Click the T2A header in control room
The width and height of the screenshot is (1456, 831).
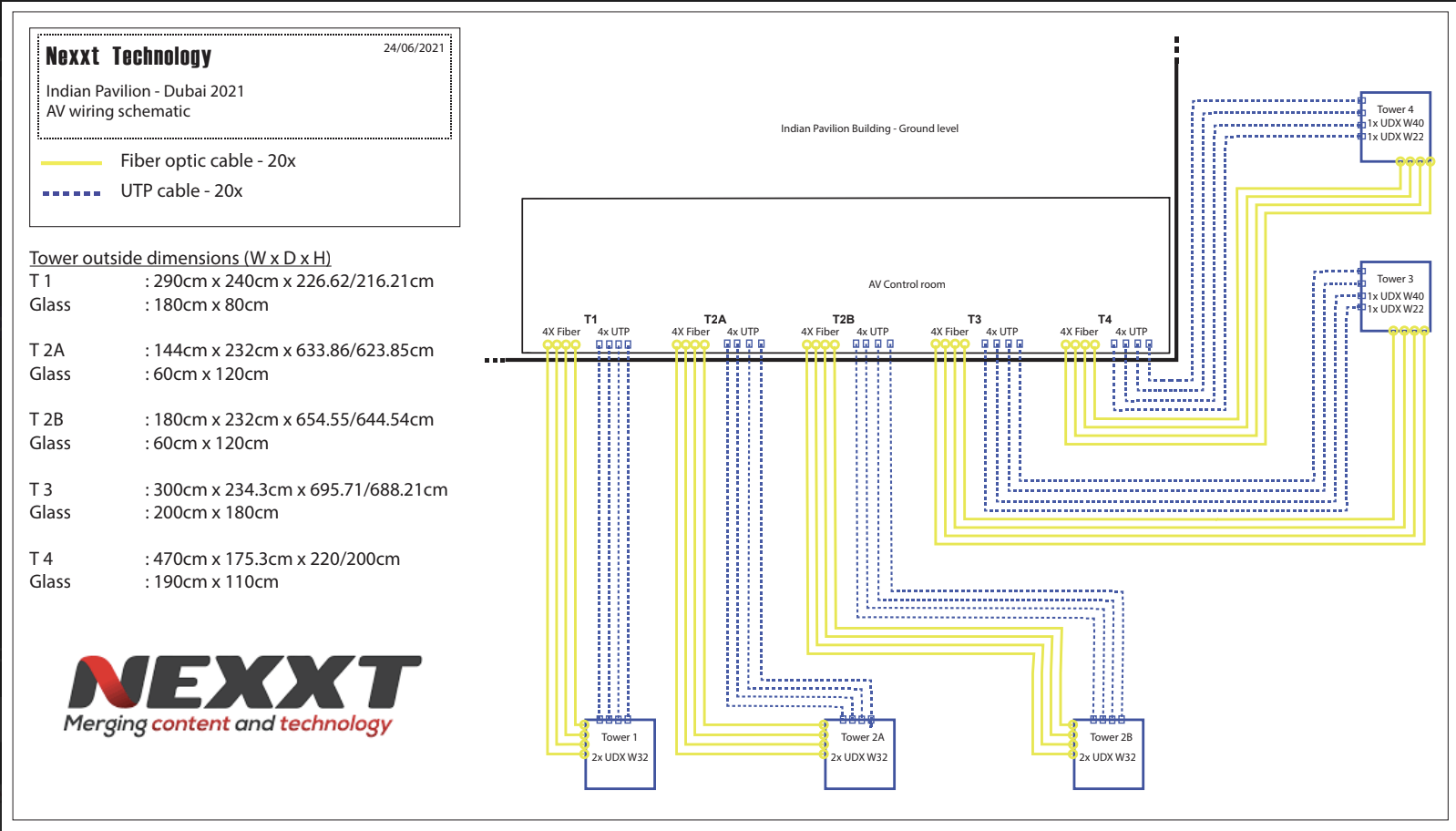[x=715, y=319]
